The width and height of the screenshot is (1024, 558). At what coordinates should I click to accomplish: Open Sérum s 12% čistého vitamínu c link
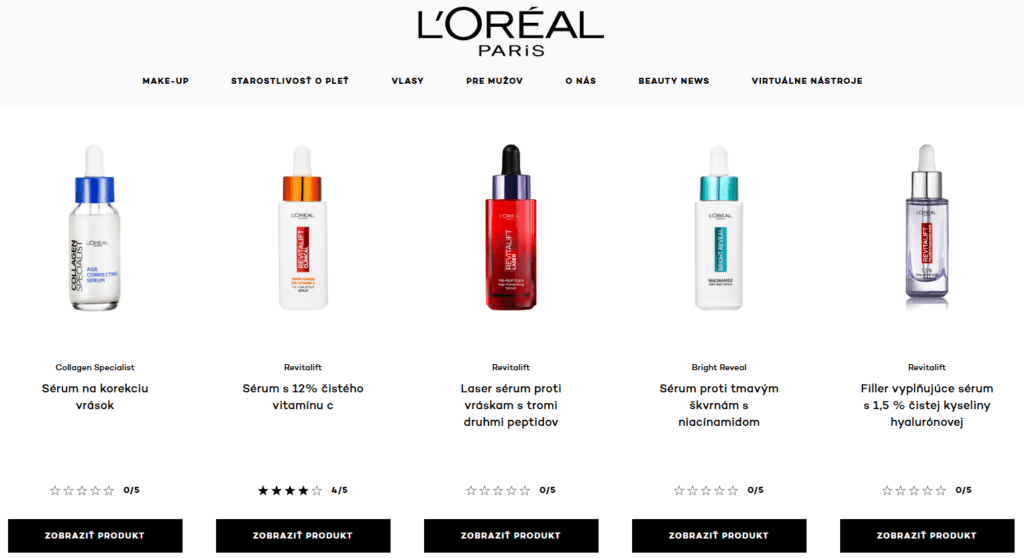(x=302, y=397)
